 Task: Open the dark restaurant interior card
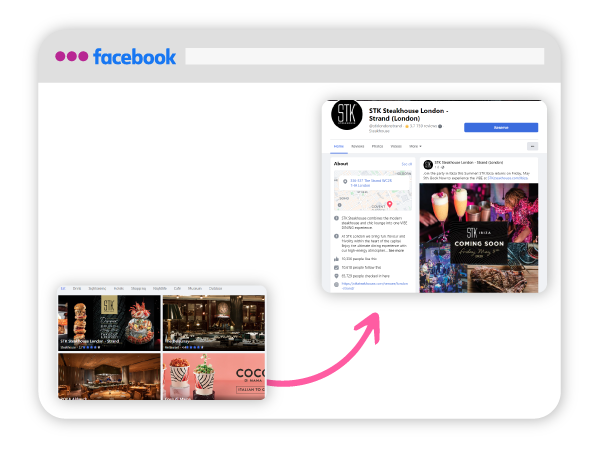click(214, 323)
